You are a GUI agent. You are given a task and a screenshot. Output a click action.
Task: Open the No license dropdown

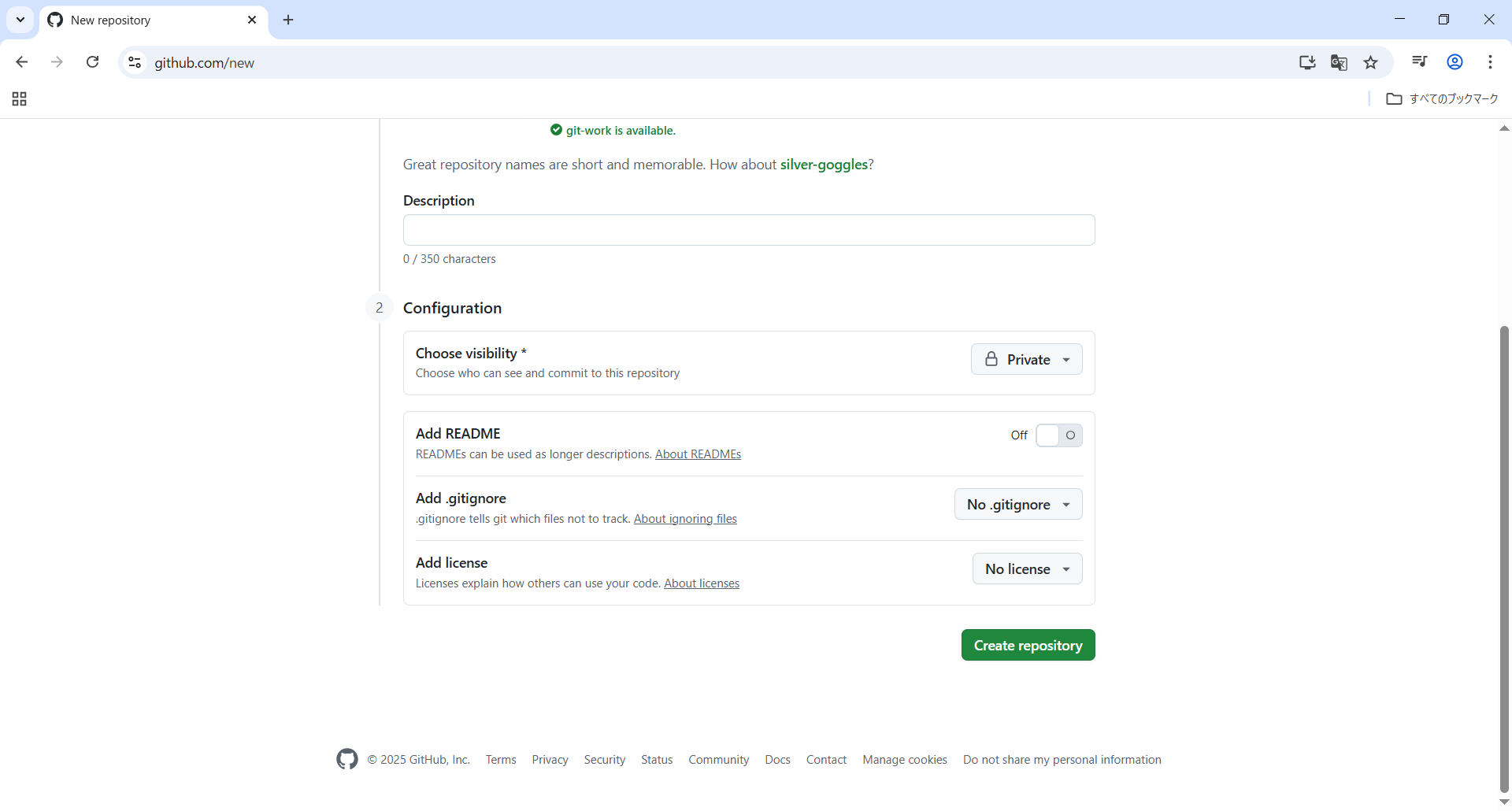point(1027,569)
